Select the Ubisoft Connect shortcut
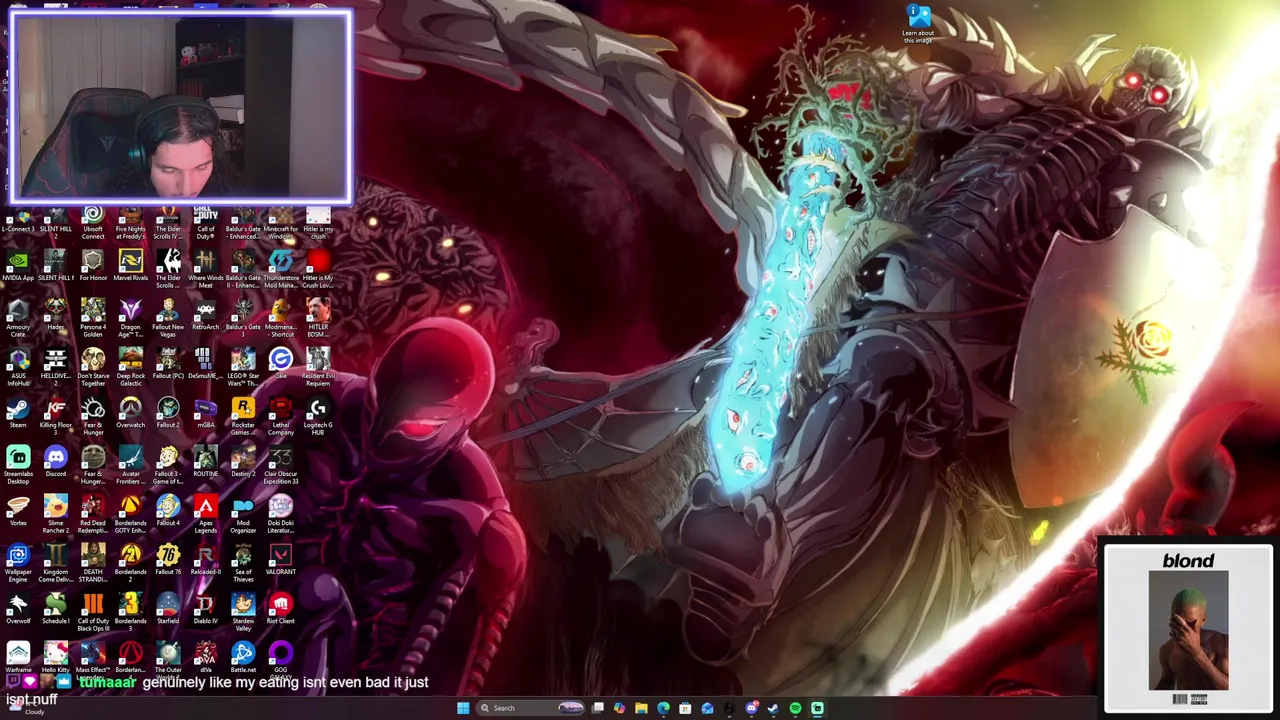 [93, 222]
